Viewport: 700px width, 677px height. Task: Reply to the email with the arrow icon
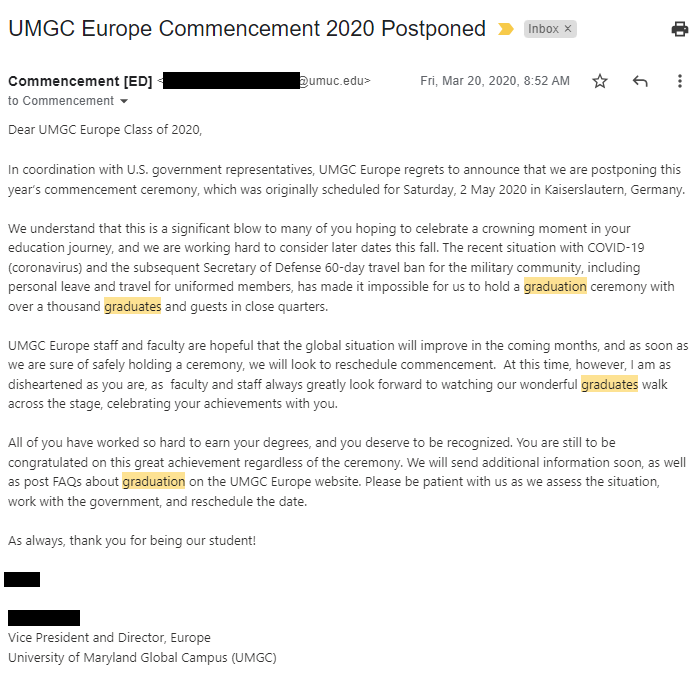coord(640,81)
